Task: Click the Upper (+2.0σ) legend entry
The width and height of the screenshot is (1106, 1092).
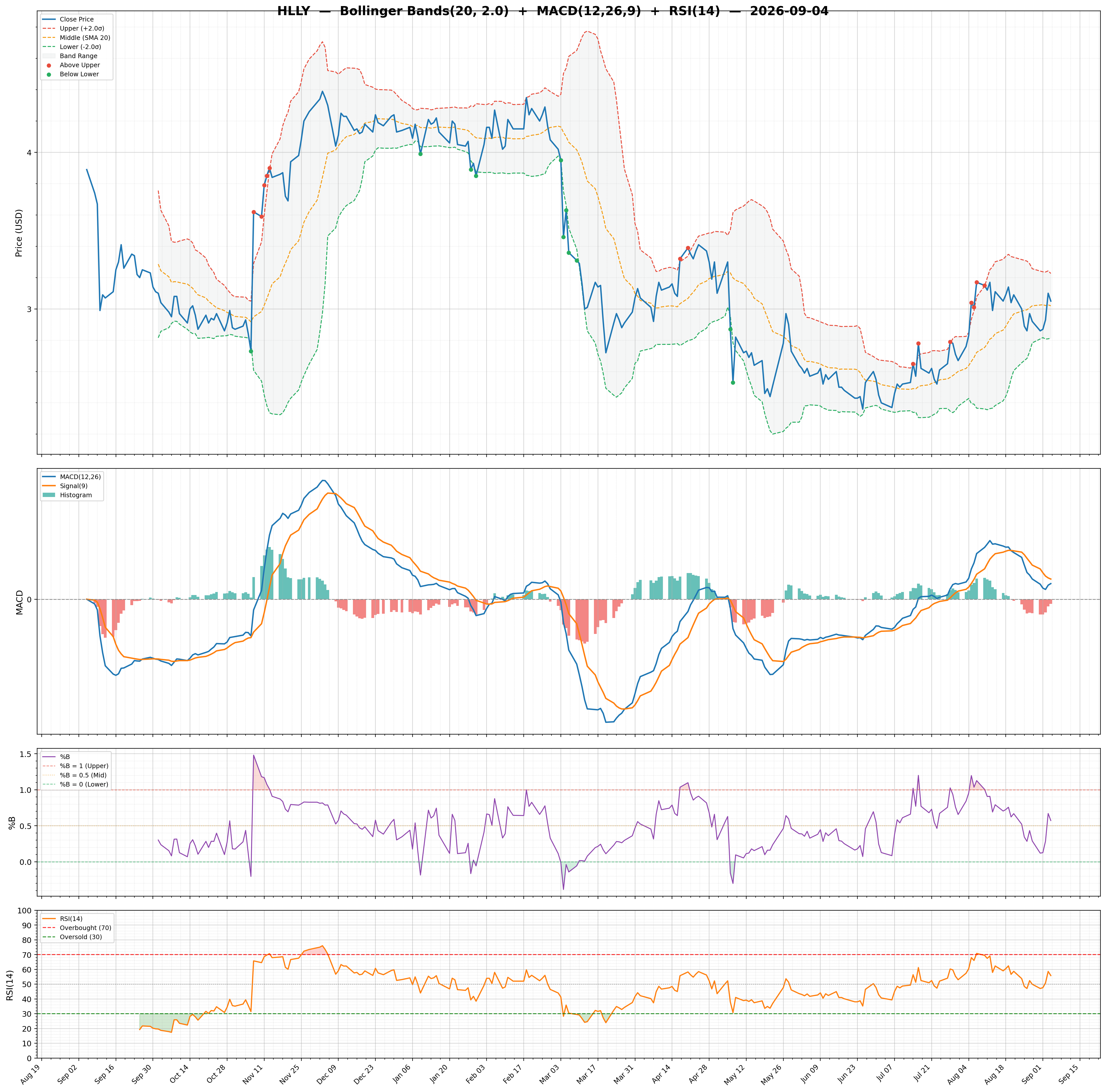Action: [x=73, y=29]
